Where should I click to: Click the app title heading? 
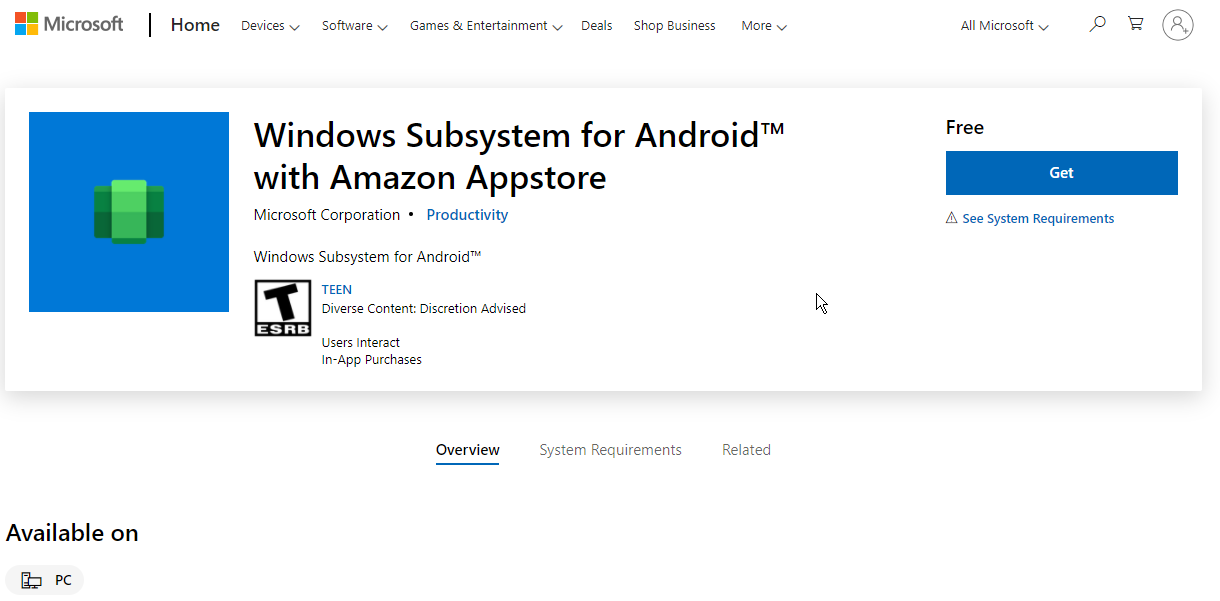click(x=519, y=156)
